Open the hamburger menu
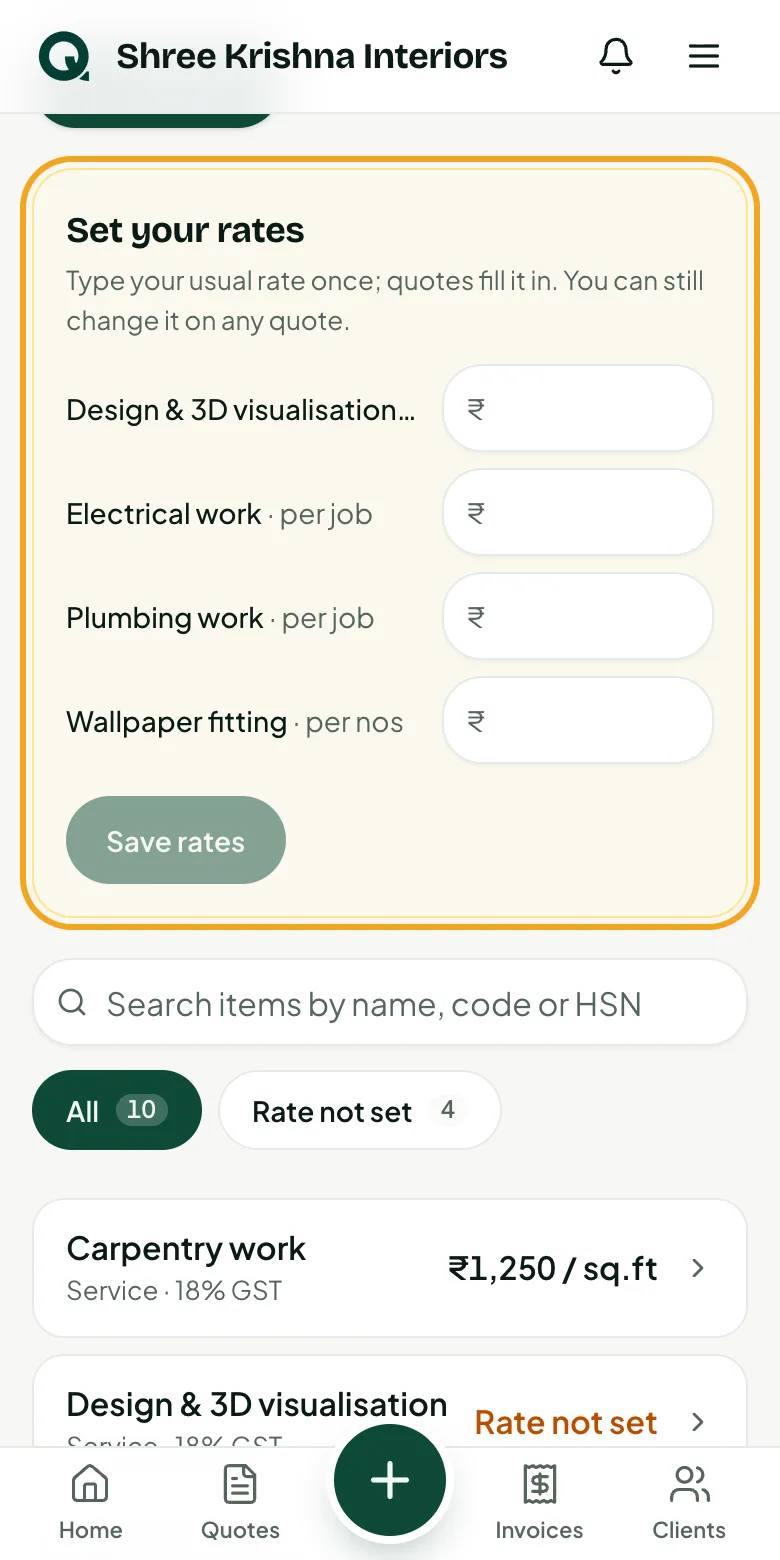The height and width of the screenshot is (1560, 780). (x=704, y=56)
